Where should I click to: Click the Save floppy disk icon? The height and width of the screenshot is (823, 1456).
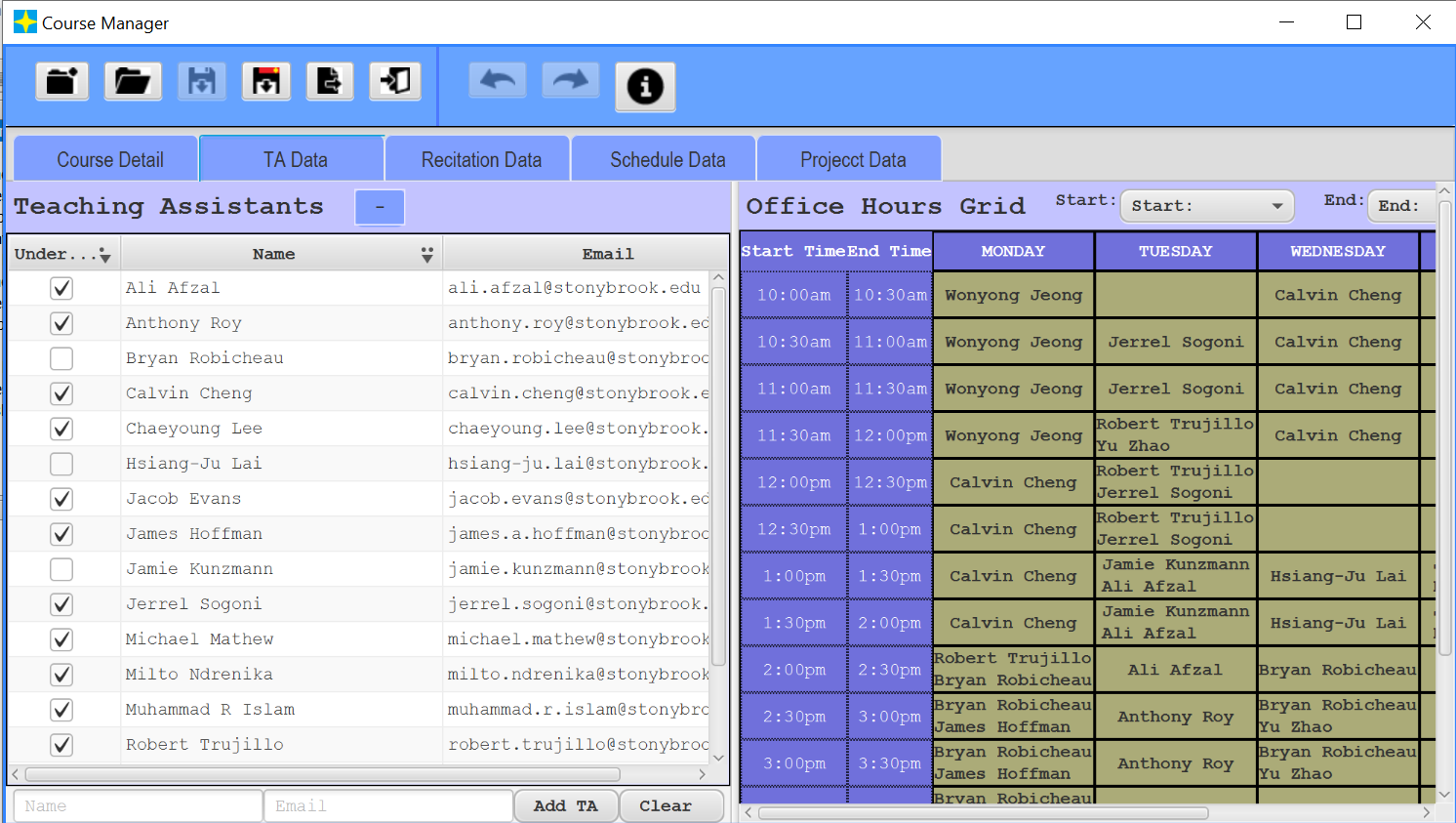[202, 81]
